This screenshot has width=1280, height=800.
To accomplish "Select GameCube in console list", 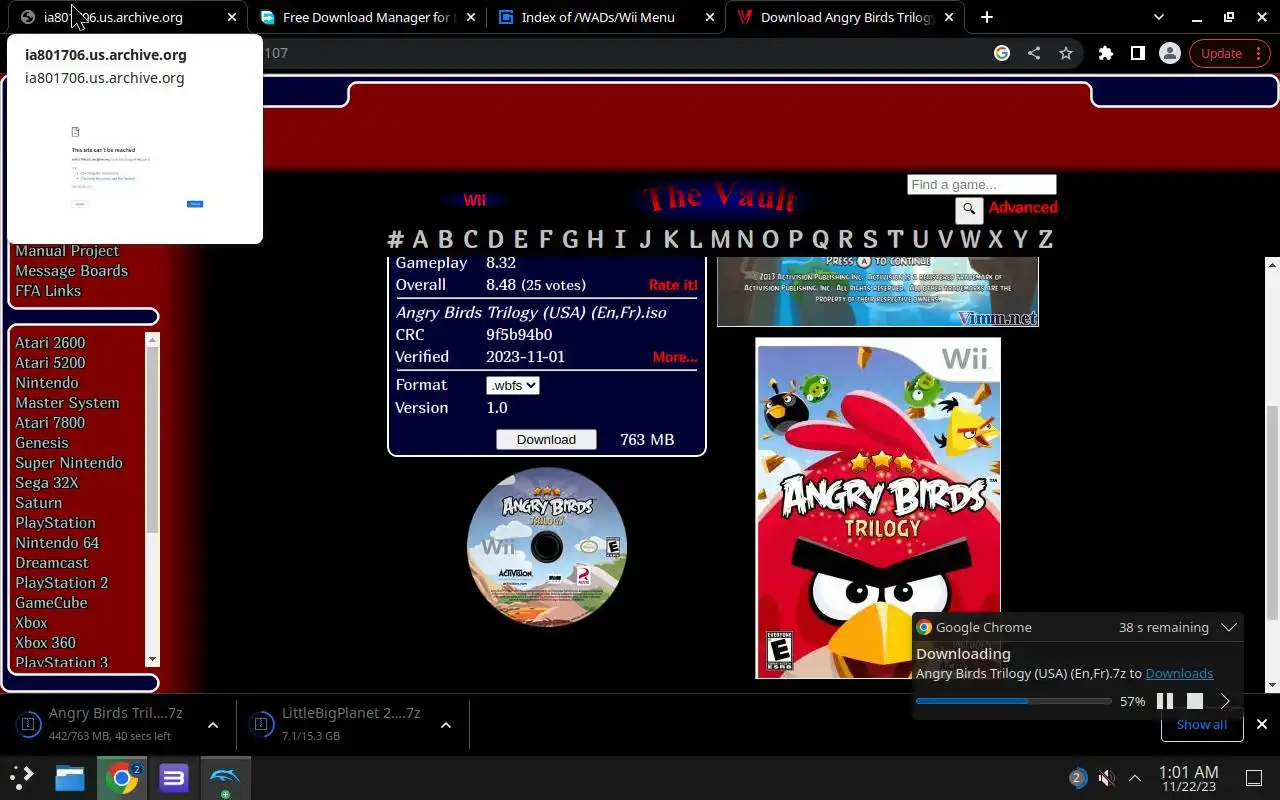I will point(51,603).
